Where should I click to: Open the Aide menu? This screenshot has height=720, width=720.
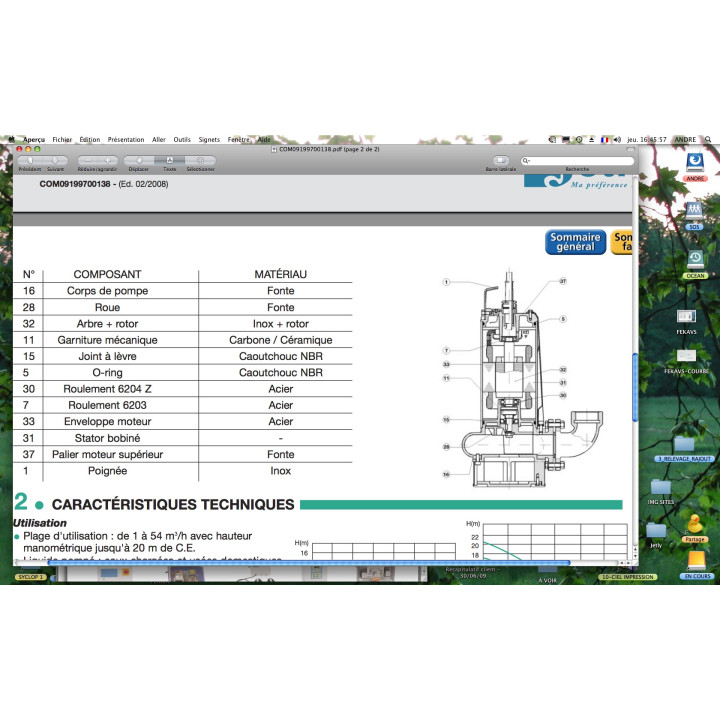(264, 140)
